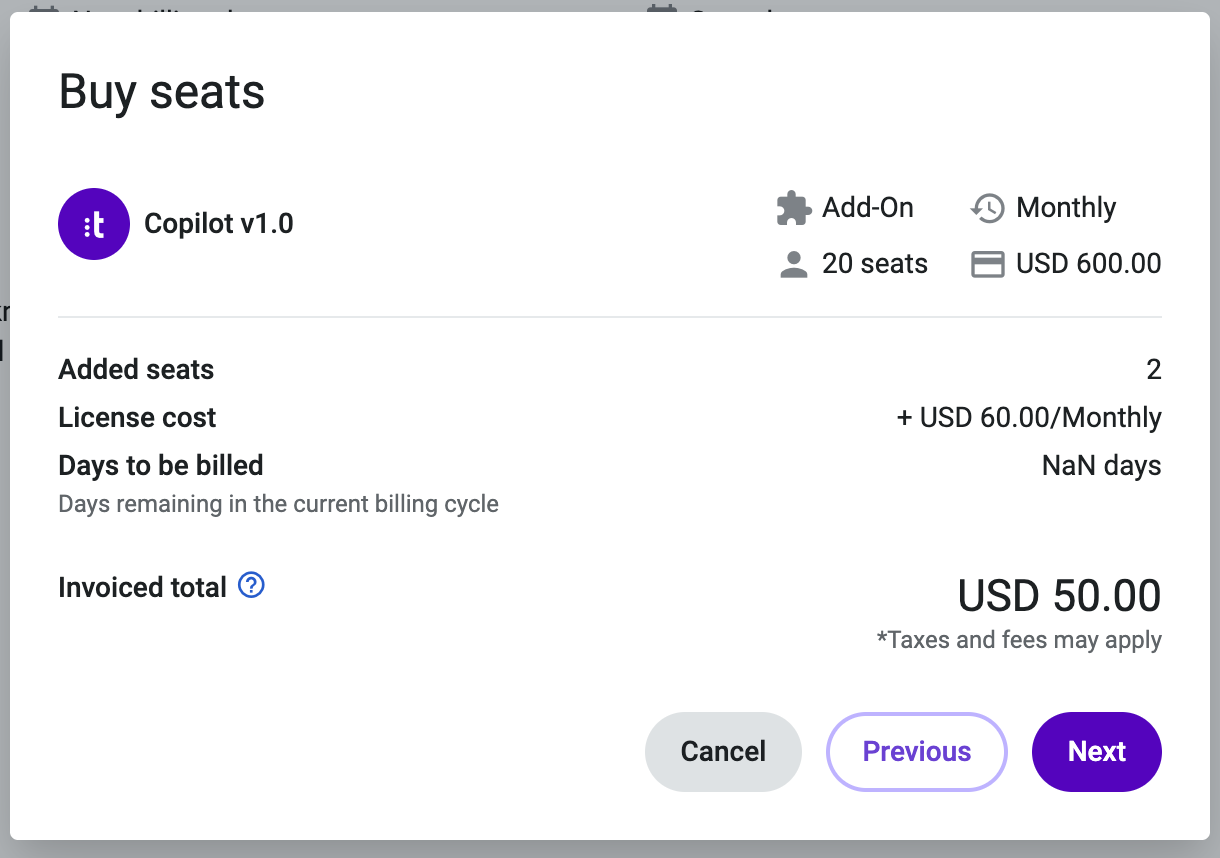Click the 20 seats label

(875, 264)
